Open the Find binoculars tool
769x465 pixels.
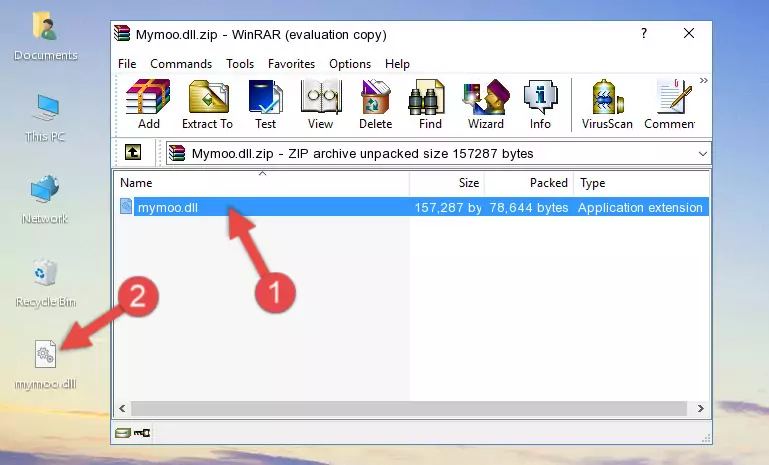[430, 104]
